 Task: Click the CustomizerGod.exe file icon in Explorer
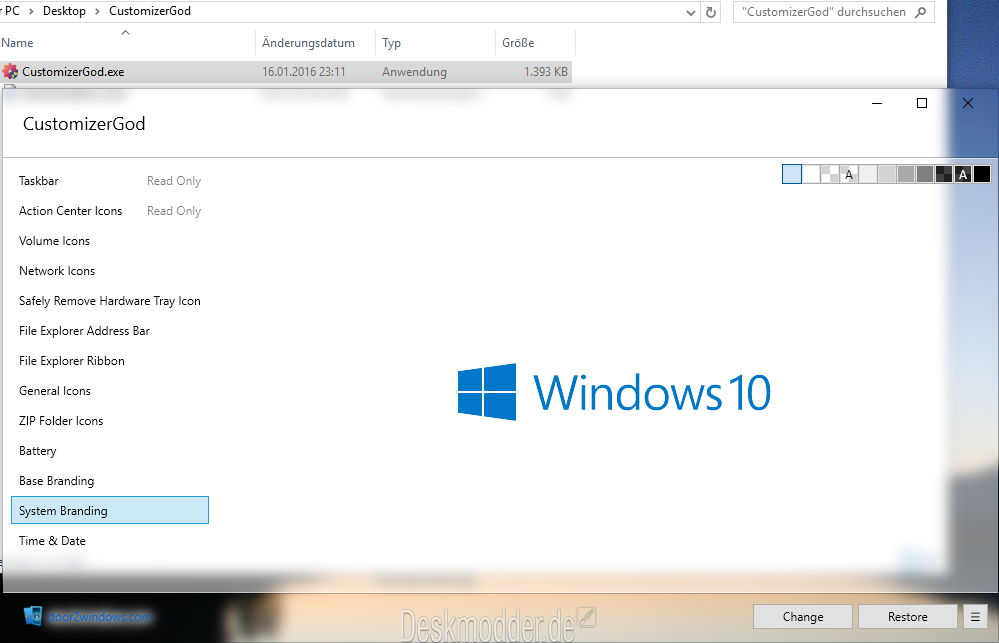[x=10, y=71]
